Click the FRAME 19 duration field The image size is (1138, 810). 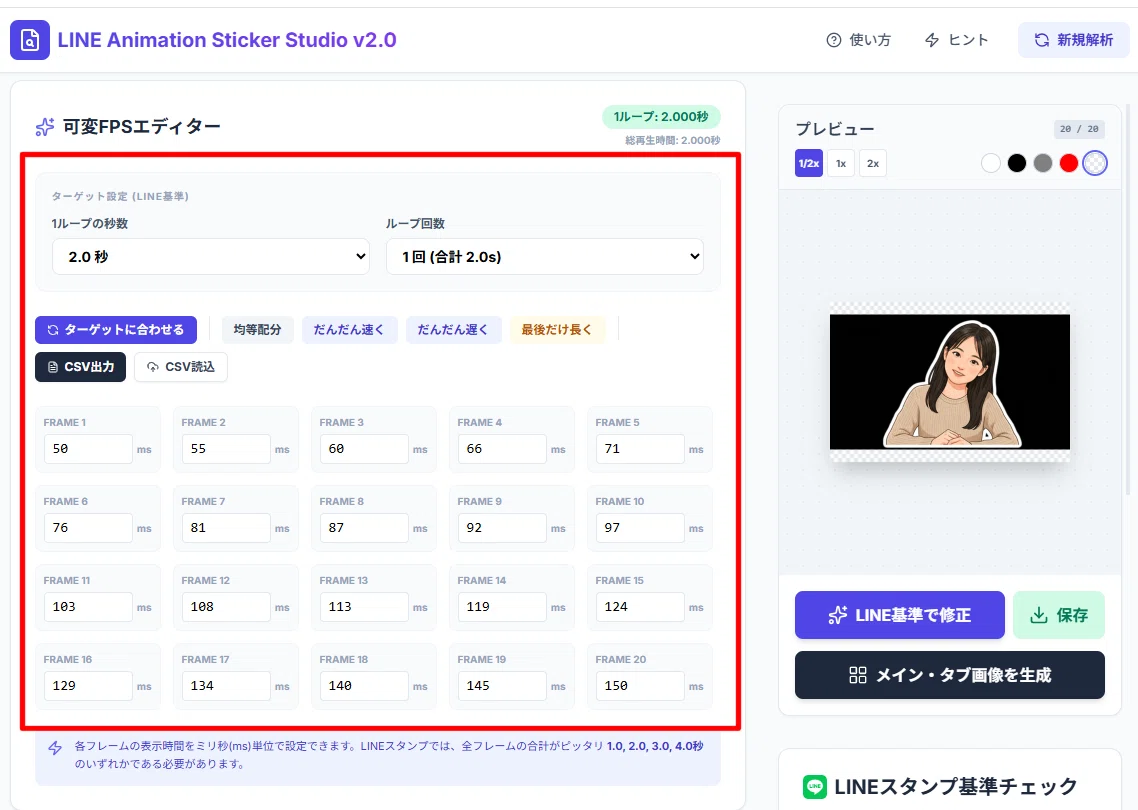pyautogui.click(x=502, y=686)
